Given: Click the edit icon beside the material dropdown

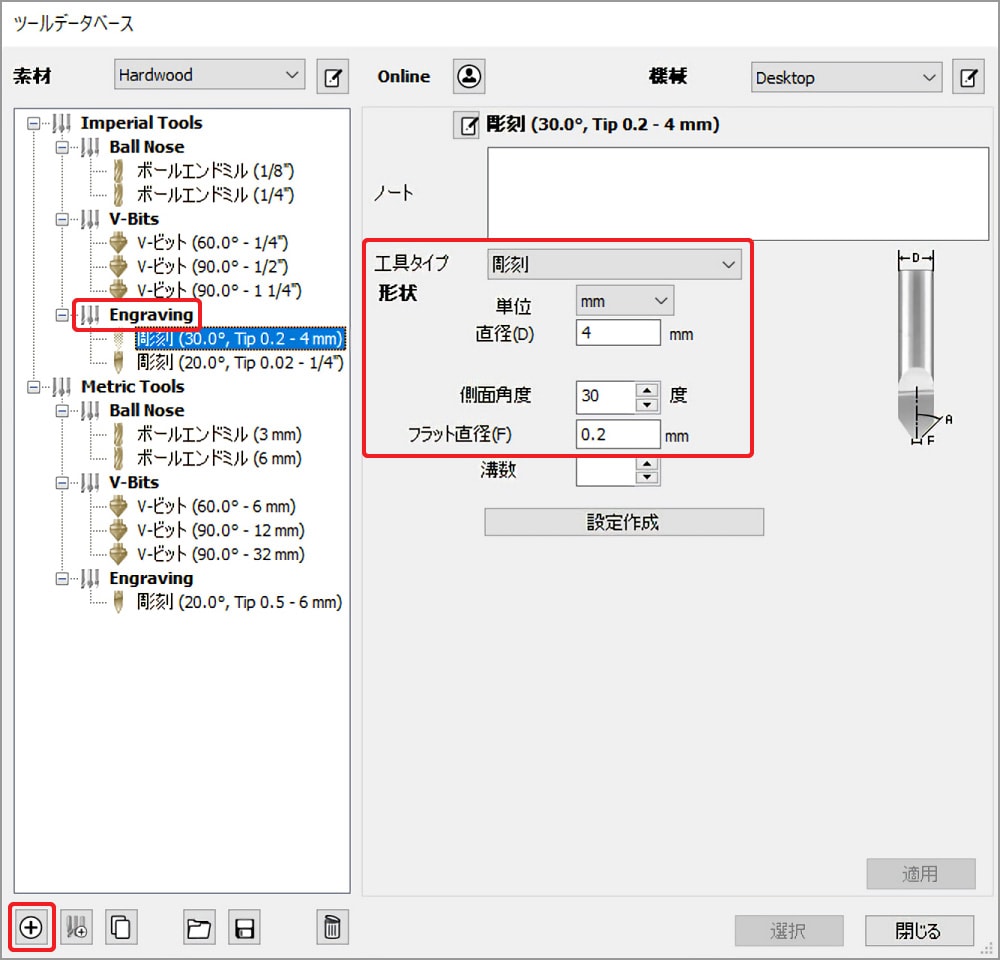Looking at the screenshot, I should 332,76.
